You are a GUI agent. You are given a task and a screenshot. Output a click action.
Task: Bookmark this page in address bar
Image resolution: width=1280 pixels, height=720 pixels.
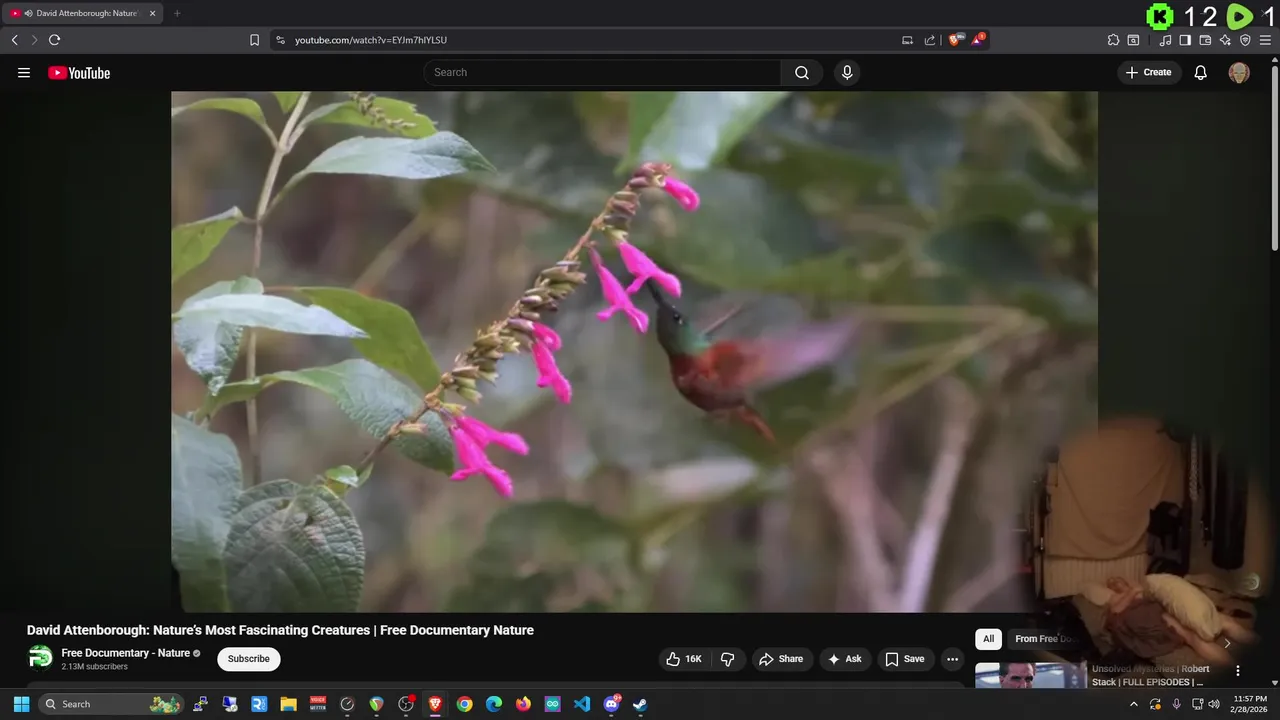254,40
